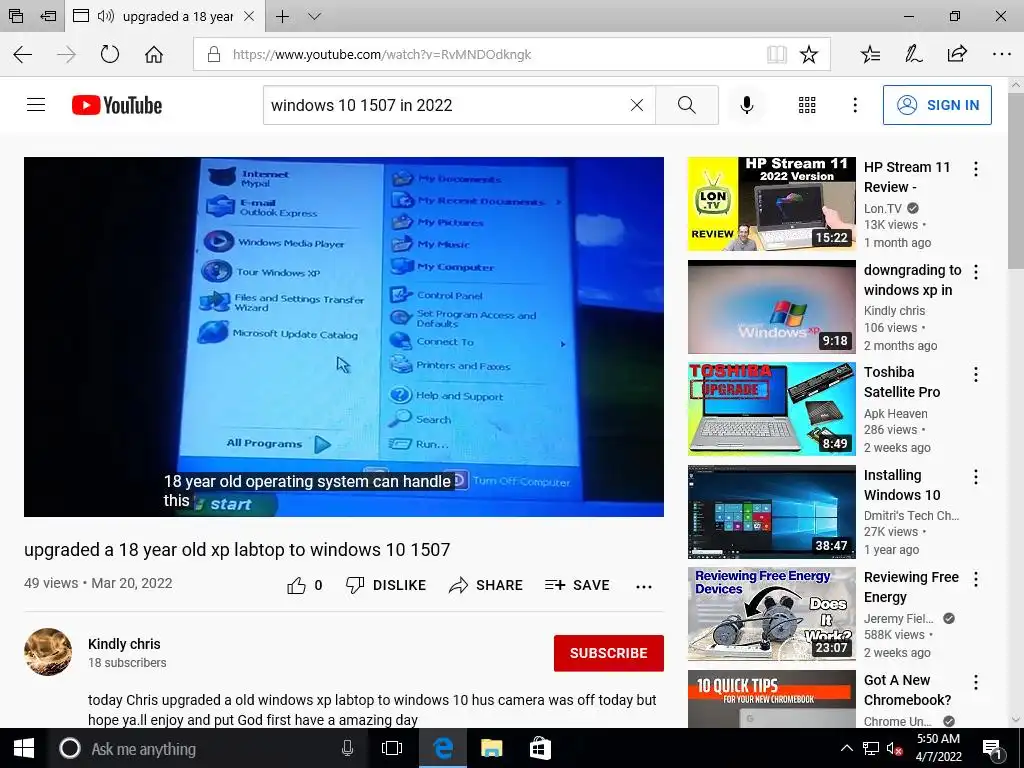
Task: Open the Kindly chris channel name link
Action: click(124, 644)
